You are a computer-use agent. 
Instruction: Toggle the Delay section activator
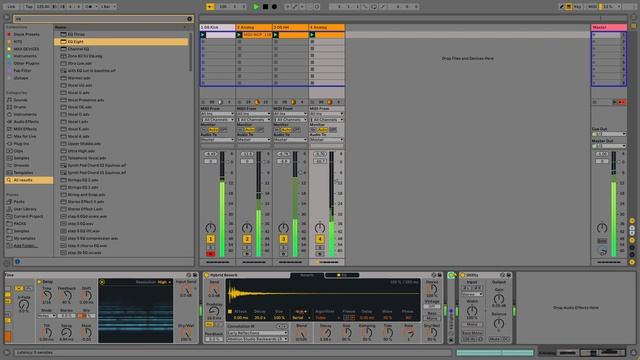tap(40, 282)
